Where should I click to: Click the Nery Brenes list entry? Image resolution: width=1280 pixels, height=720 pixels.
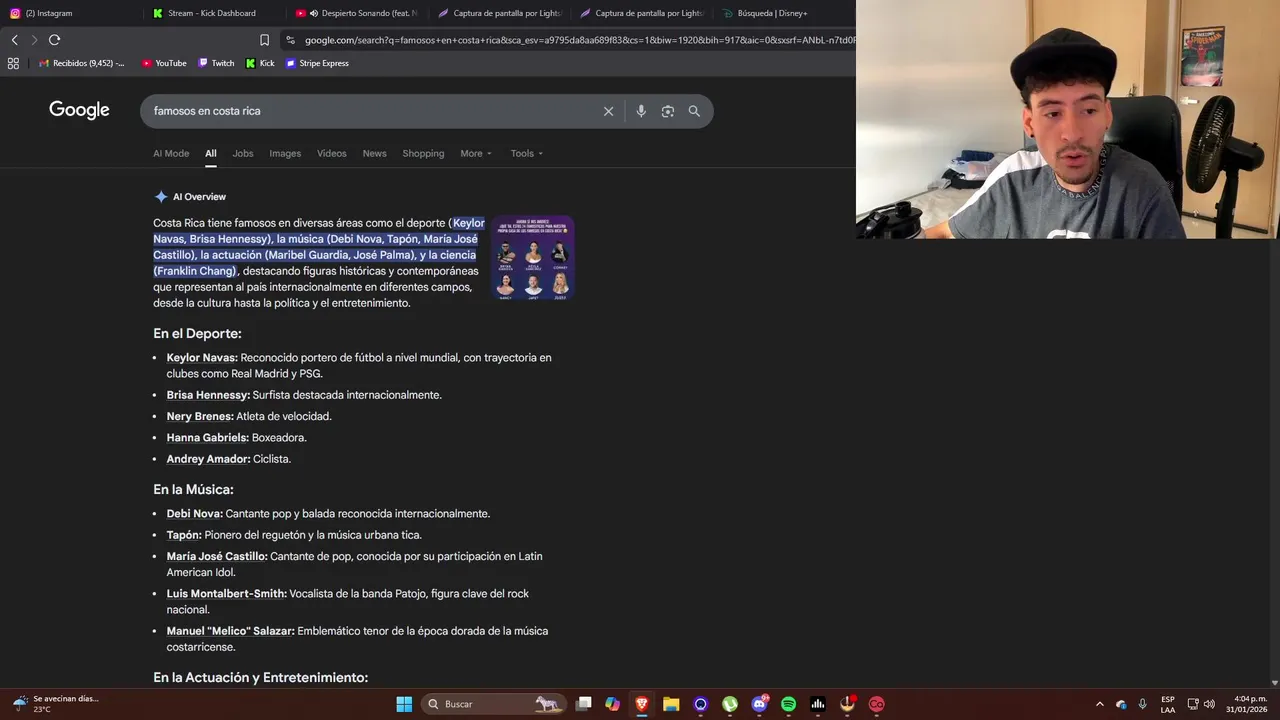click(x=200, y=416)
